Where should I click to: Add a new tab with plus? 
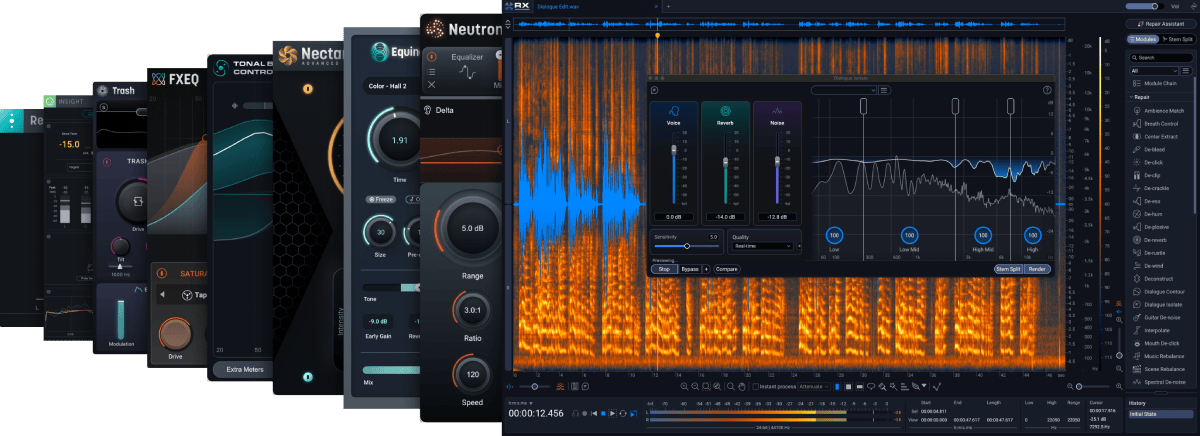coord(669,6)
